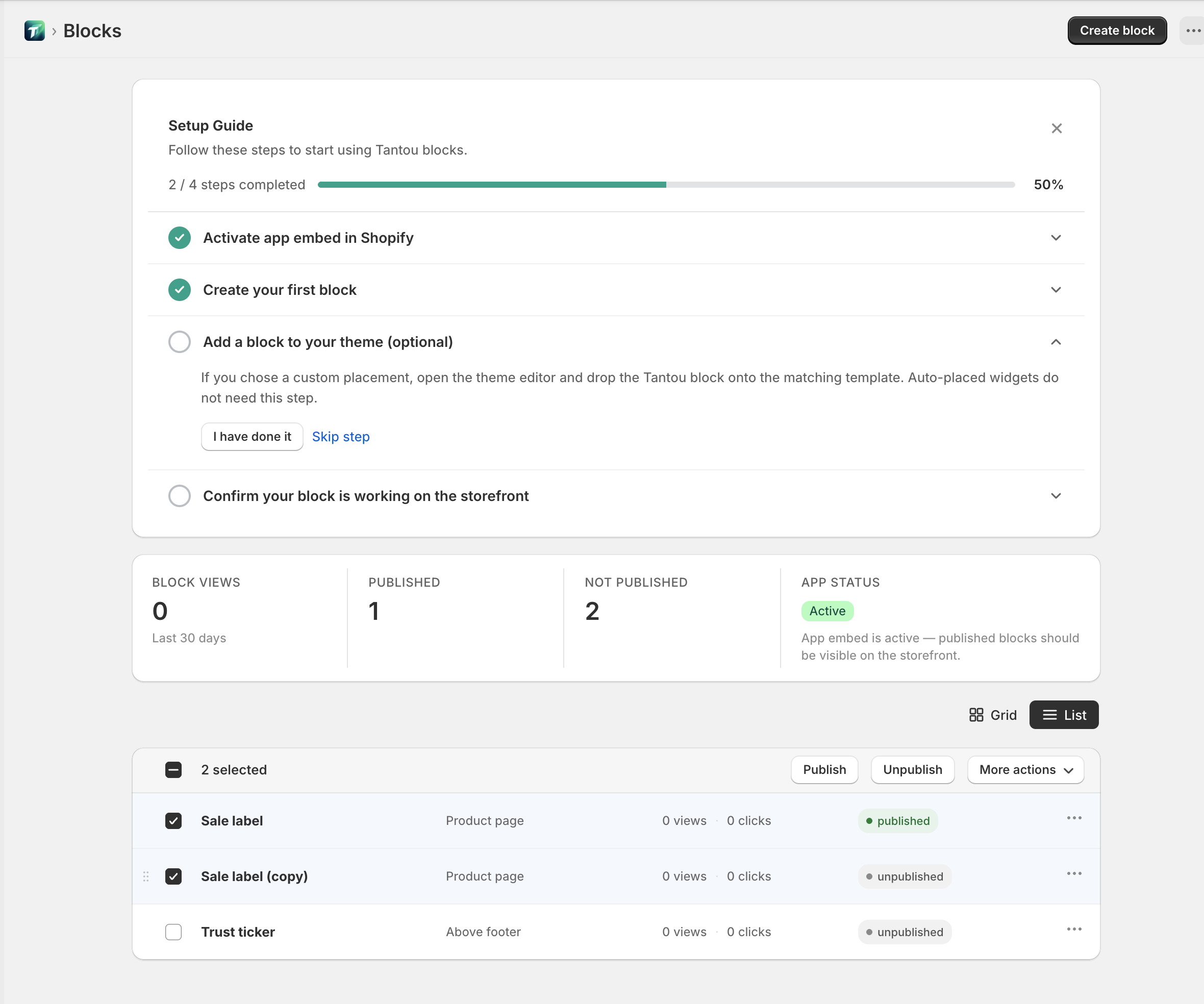The height and width of the screenshot is (1004, 1204).
Task: Mark Confirm your block is working step complete
Action: 180,496
